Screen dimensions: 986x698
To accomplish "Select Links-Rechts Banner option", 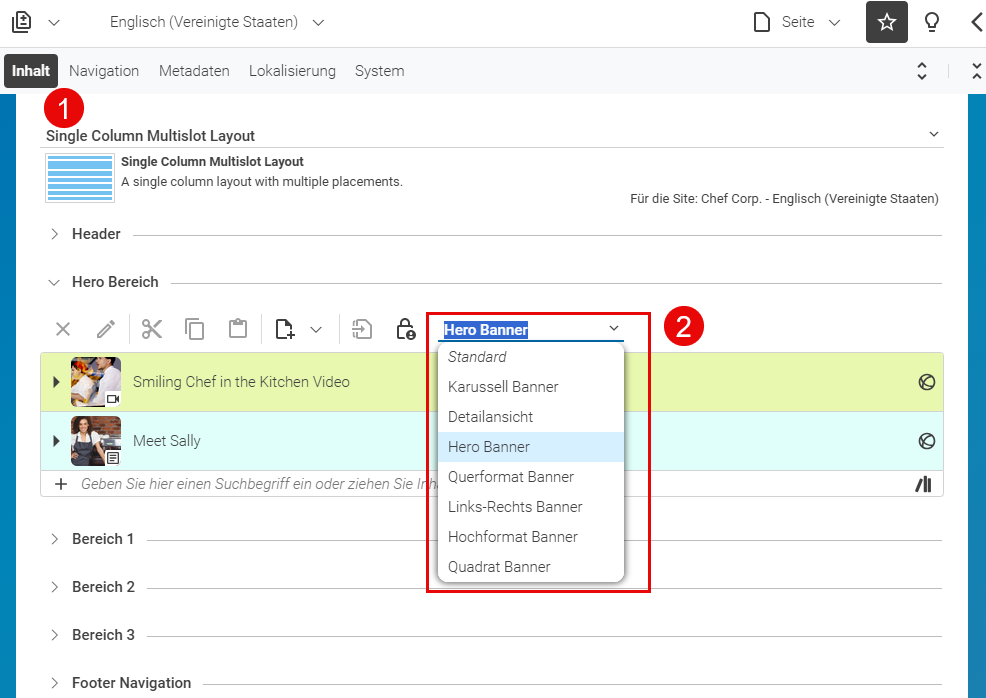I will 531,507.
